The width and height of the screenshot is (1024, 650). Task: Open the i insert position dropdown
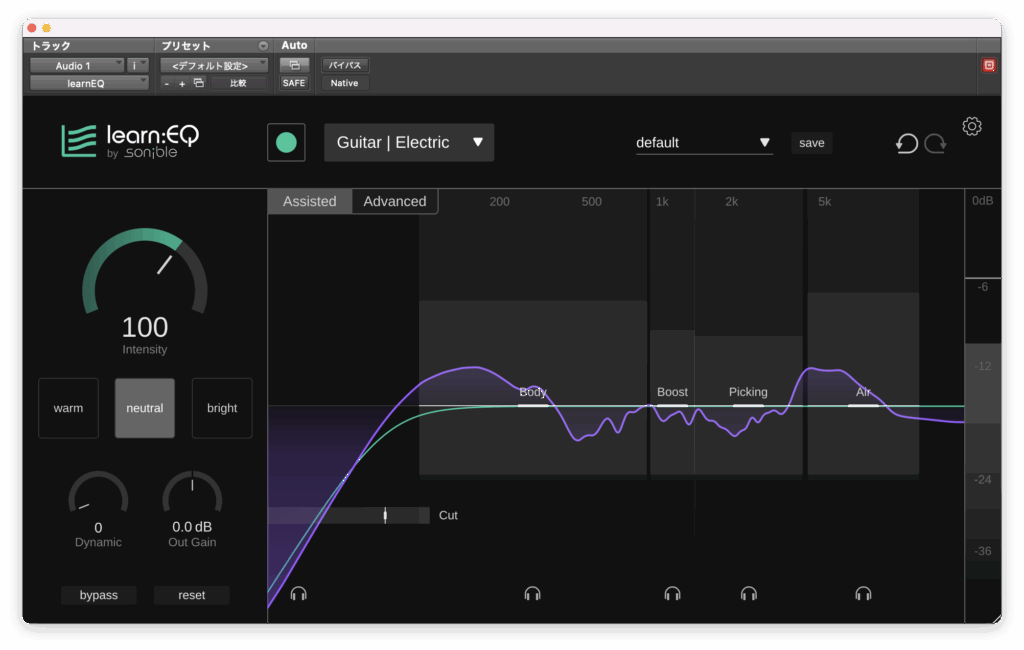[138, 65]
